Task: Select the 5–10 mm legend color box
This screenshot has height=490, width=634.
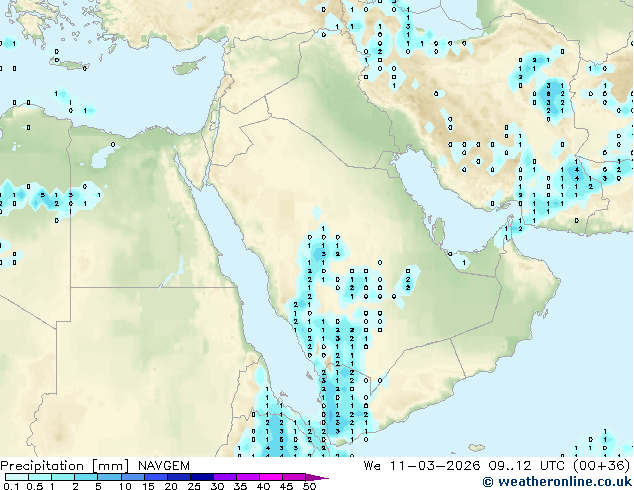Action: (109, 477)
